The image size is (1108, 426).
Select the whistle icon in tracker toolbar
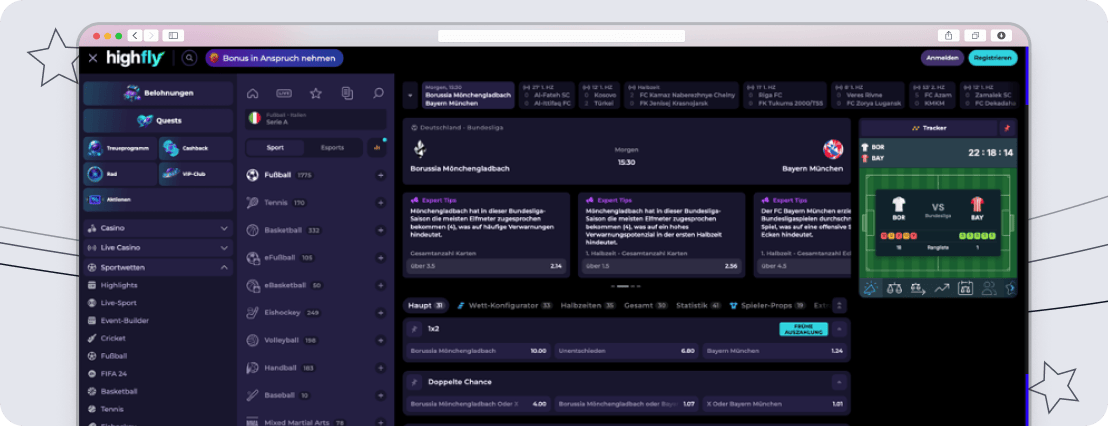[x=871, y=288]
